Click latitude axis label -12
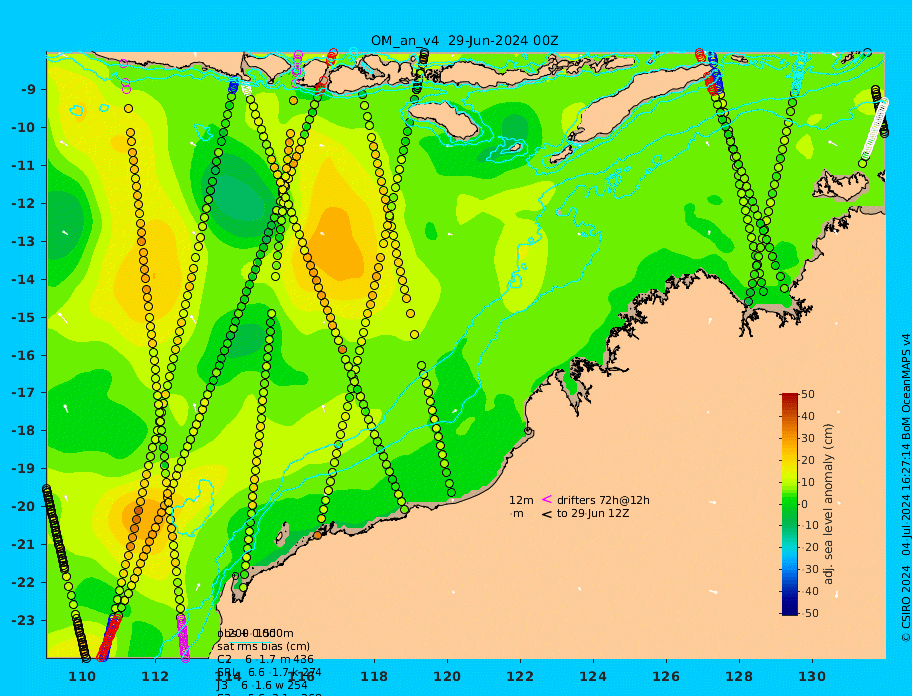Viewport: 912px width, 696px height. click(x=23, y=204)
